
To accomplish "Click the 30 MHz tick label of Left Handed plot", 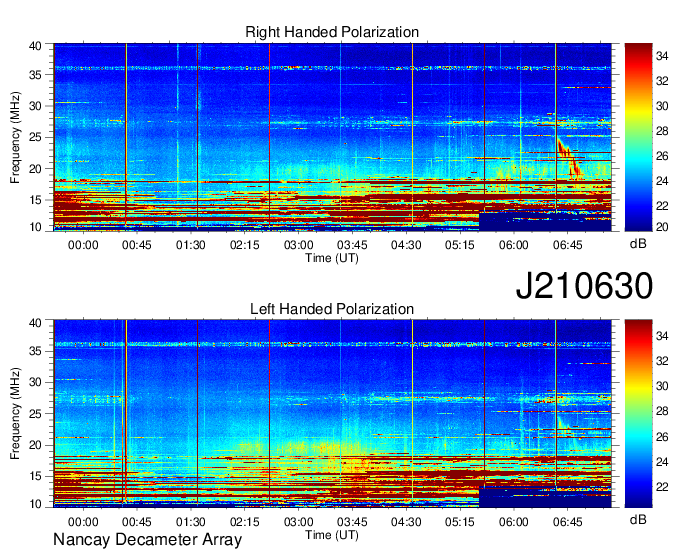I will point(35,382).
